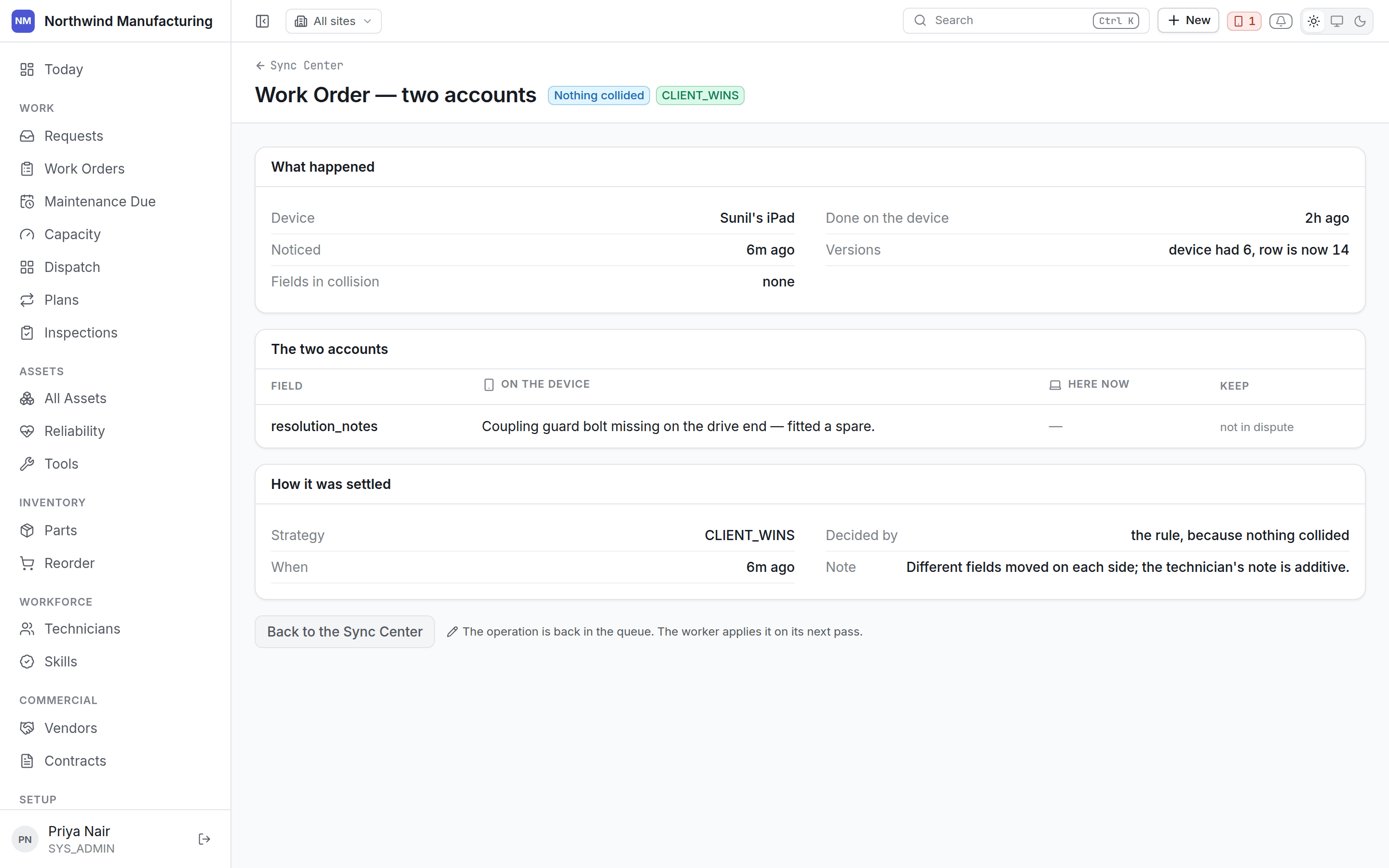1389x868 pixels.
Task: Switch to system theme monitor icon
Action: coord(1337,21)
